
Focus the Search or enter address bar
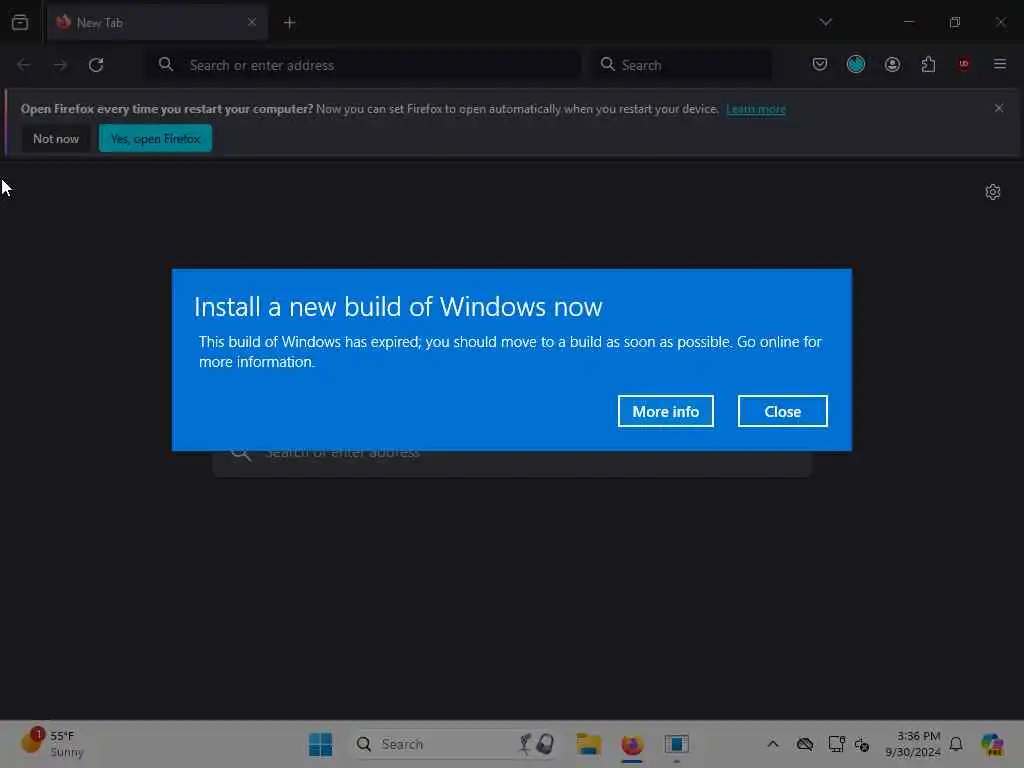click(x=362, y=65)
